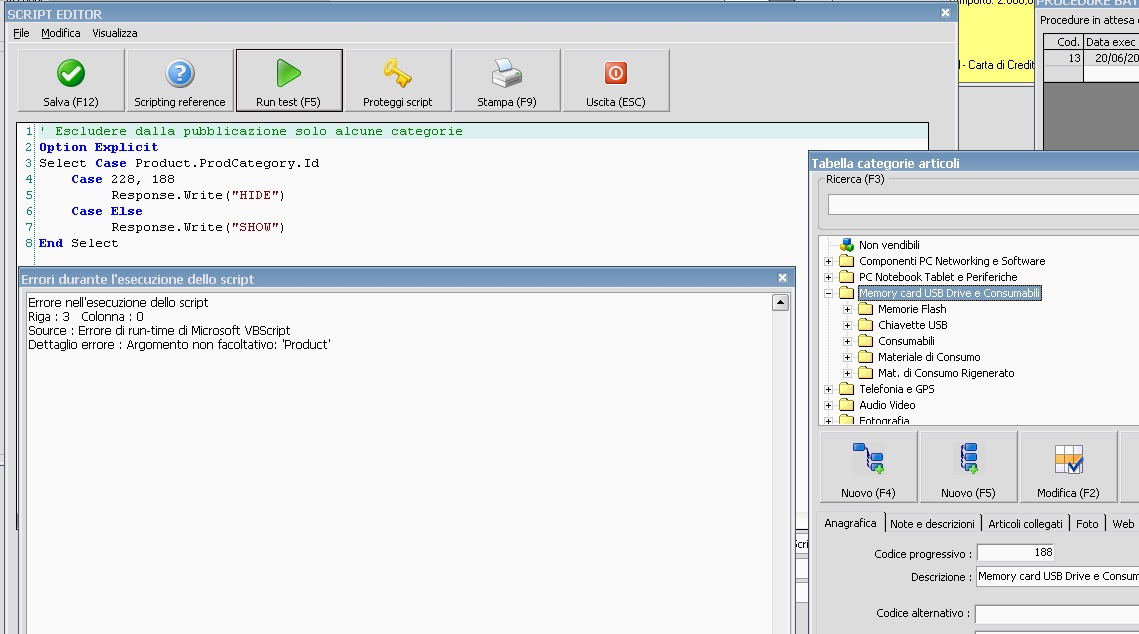Click Ricerca (F3) search field
Image resolution: width=1139 pixels, height=634 pixels.
coord(983,205)
